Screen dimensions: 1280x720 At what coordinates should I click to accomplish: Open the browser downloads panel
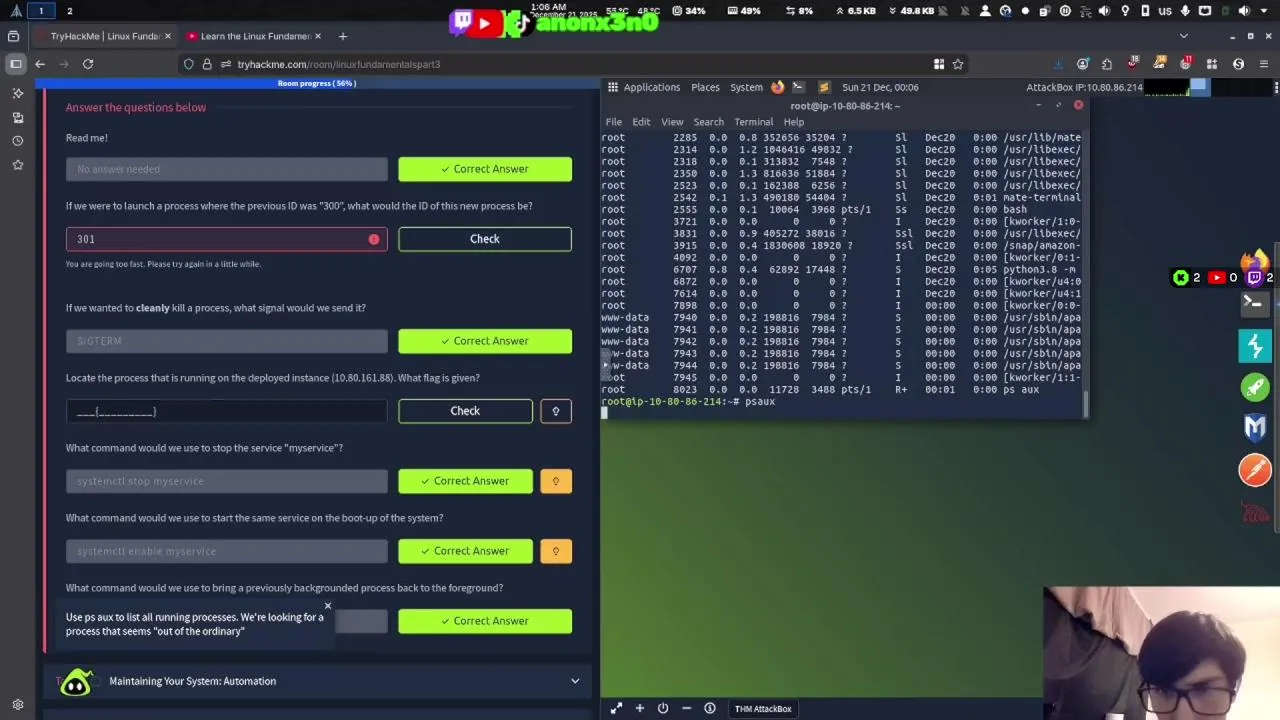pos(1058,64)
